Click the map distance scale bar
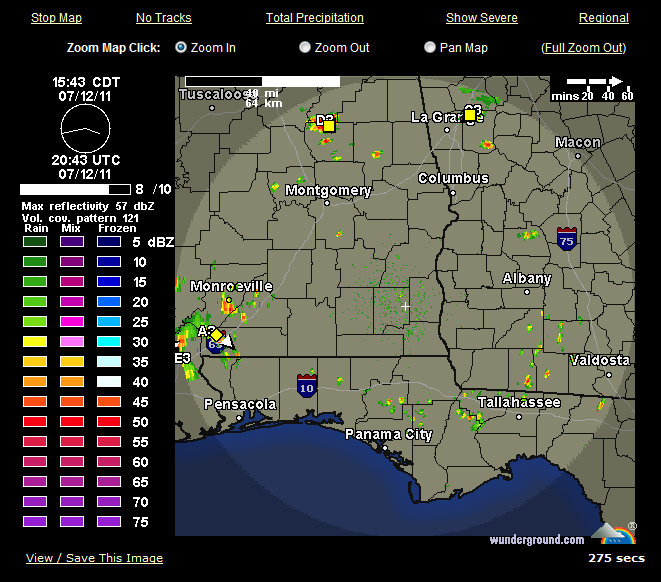The image size is (661, 582). [x=262, y=81]
